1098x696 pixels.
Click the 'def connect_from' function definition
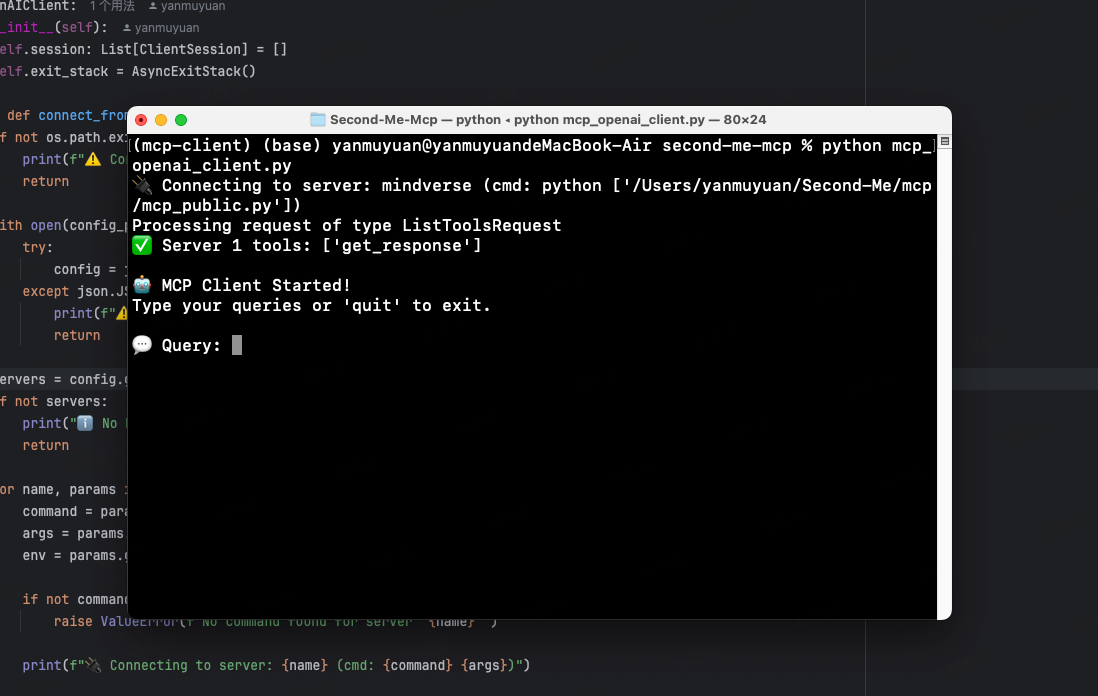point(67,116)
